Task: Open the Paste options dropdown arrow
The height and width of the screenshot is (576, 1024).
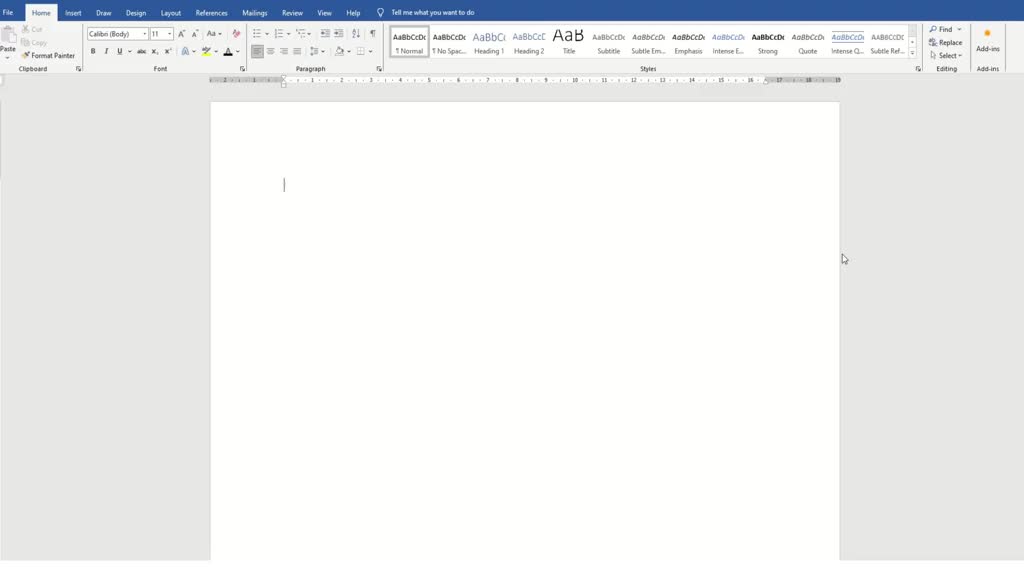Action: coord(8,57)
